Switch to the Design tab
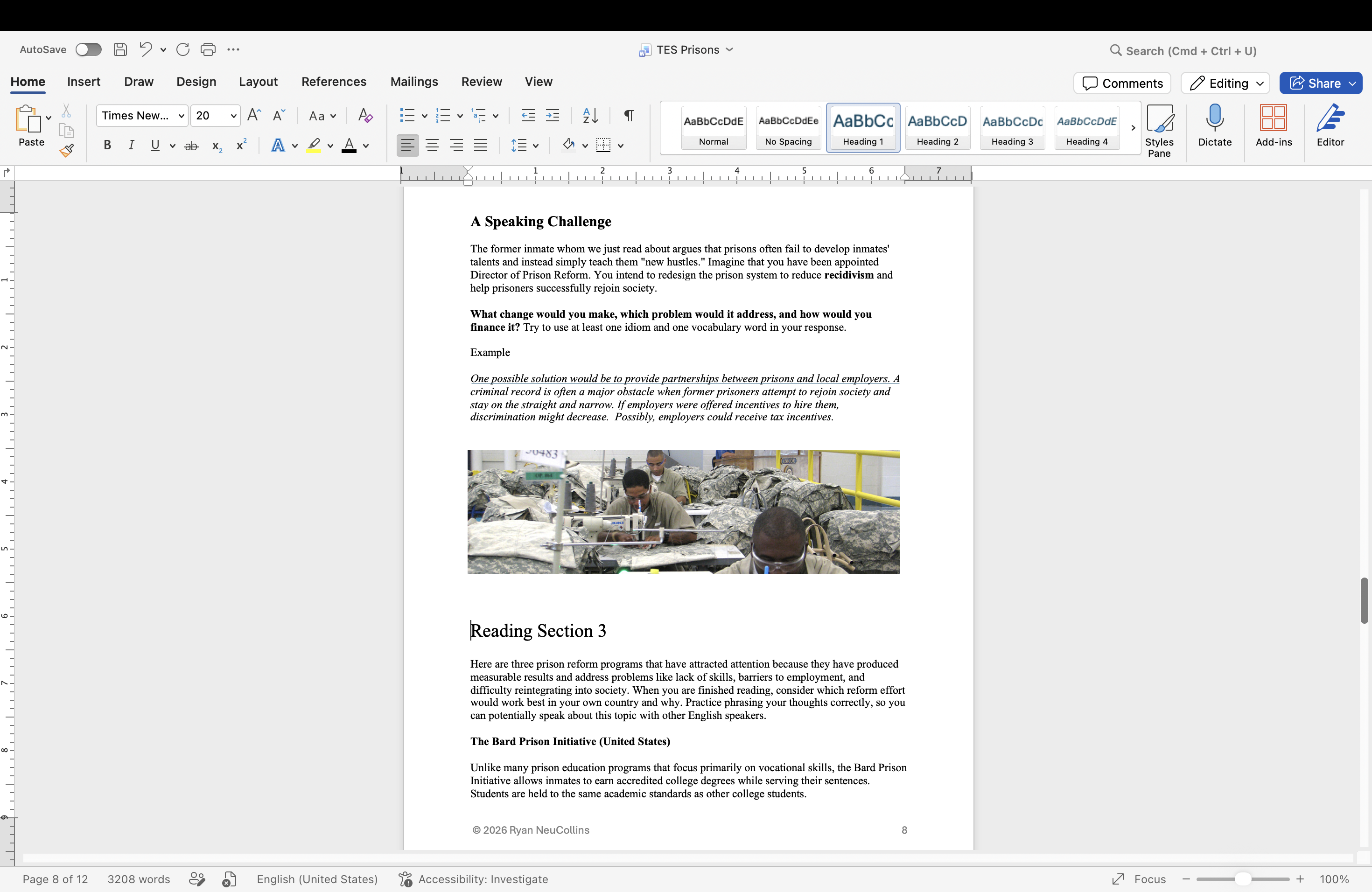1372x892 pixels. click(x=196, y=81)
